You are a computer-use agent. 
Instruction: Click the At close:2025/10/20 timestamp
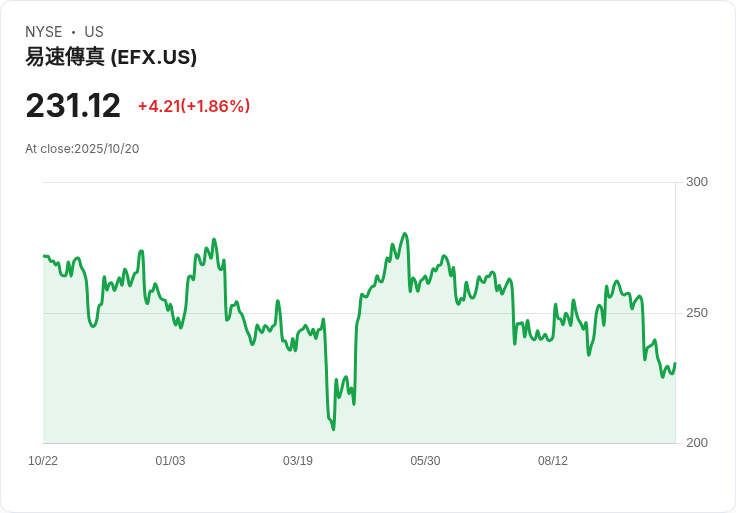coord(82,149)
